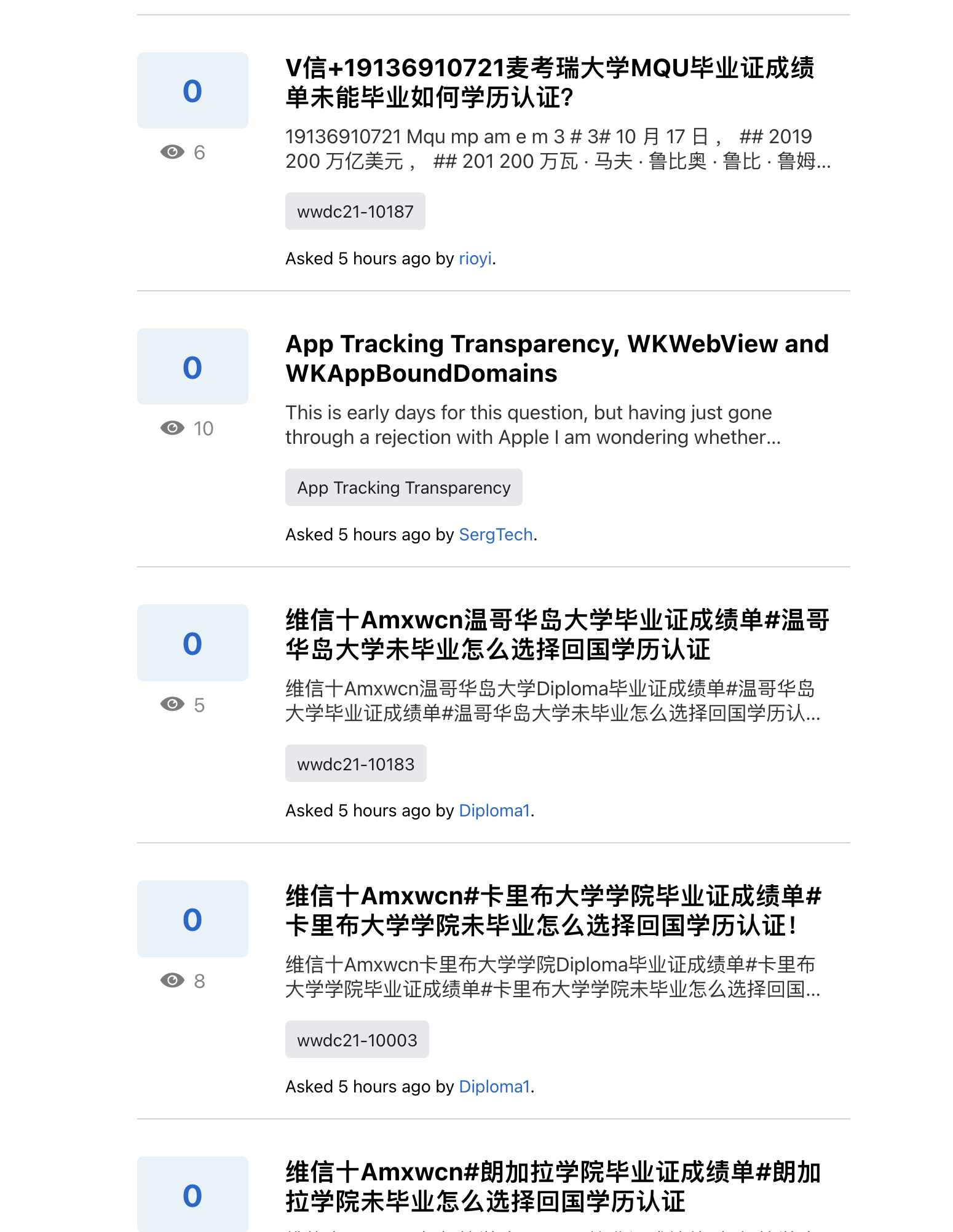The width and height of the screenshot is (953, 1232).
Task: Select the App Tracking Transparency tag
Action: [x=403, y=488]
